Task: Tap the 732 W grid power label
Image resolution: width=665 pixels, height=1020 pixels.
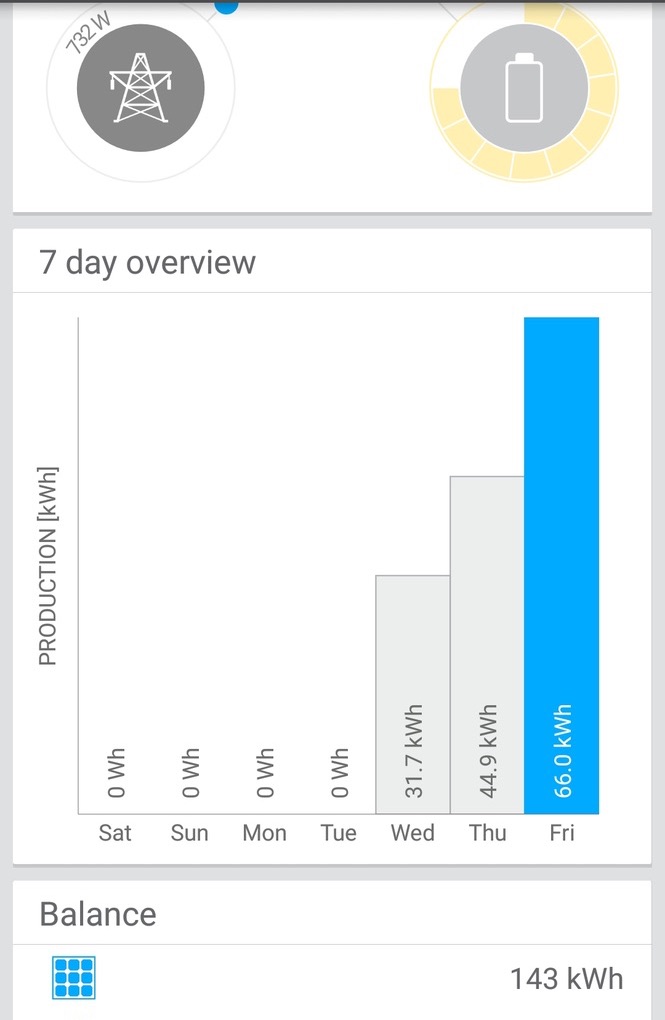Action: click(88, 33)
